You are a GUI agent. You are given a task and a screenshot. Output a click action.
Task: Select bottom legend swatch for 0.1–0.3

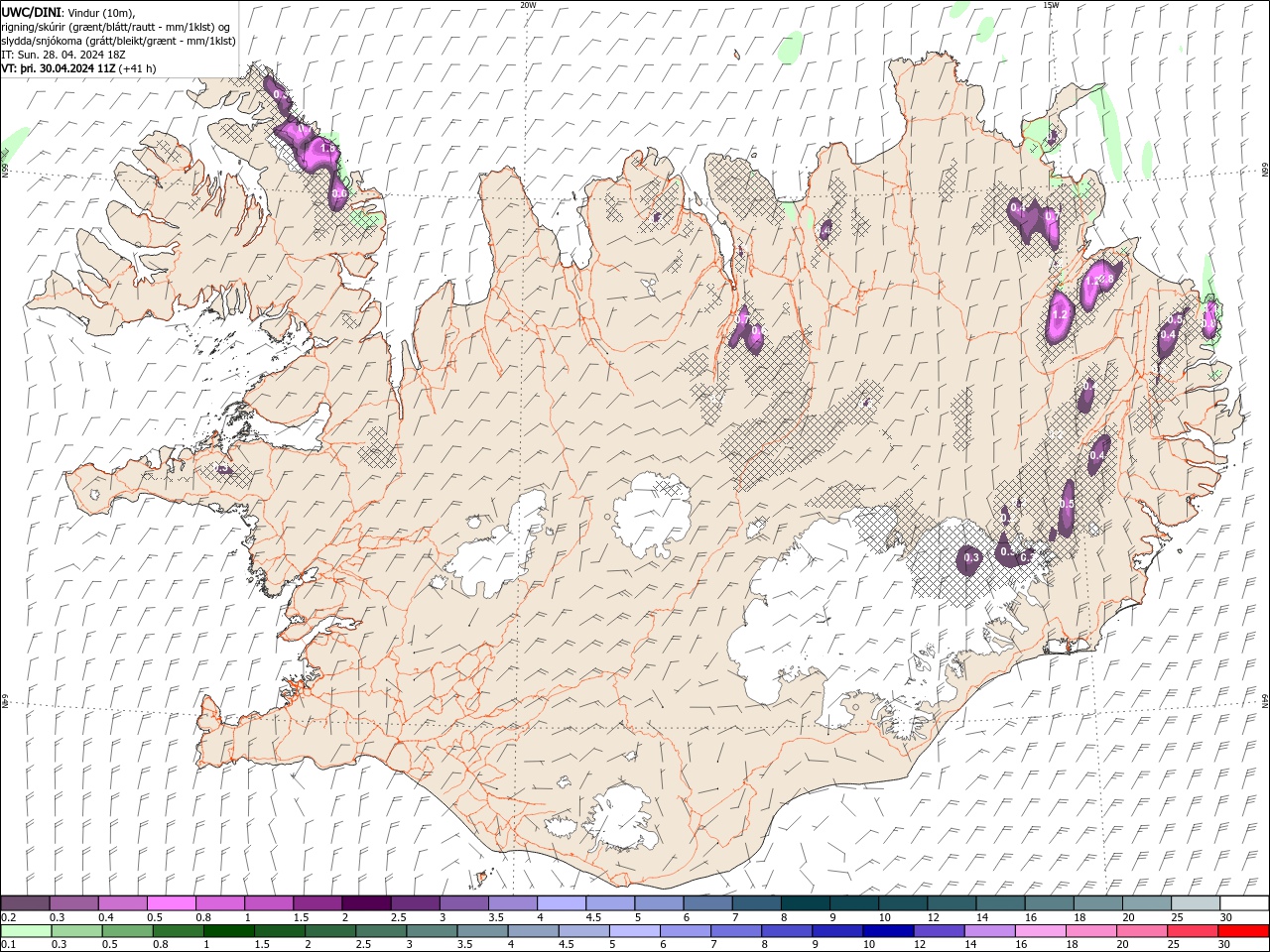point(26,931)
